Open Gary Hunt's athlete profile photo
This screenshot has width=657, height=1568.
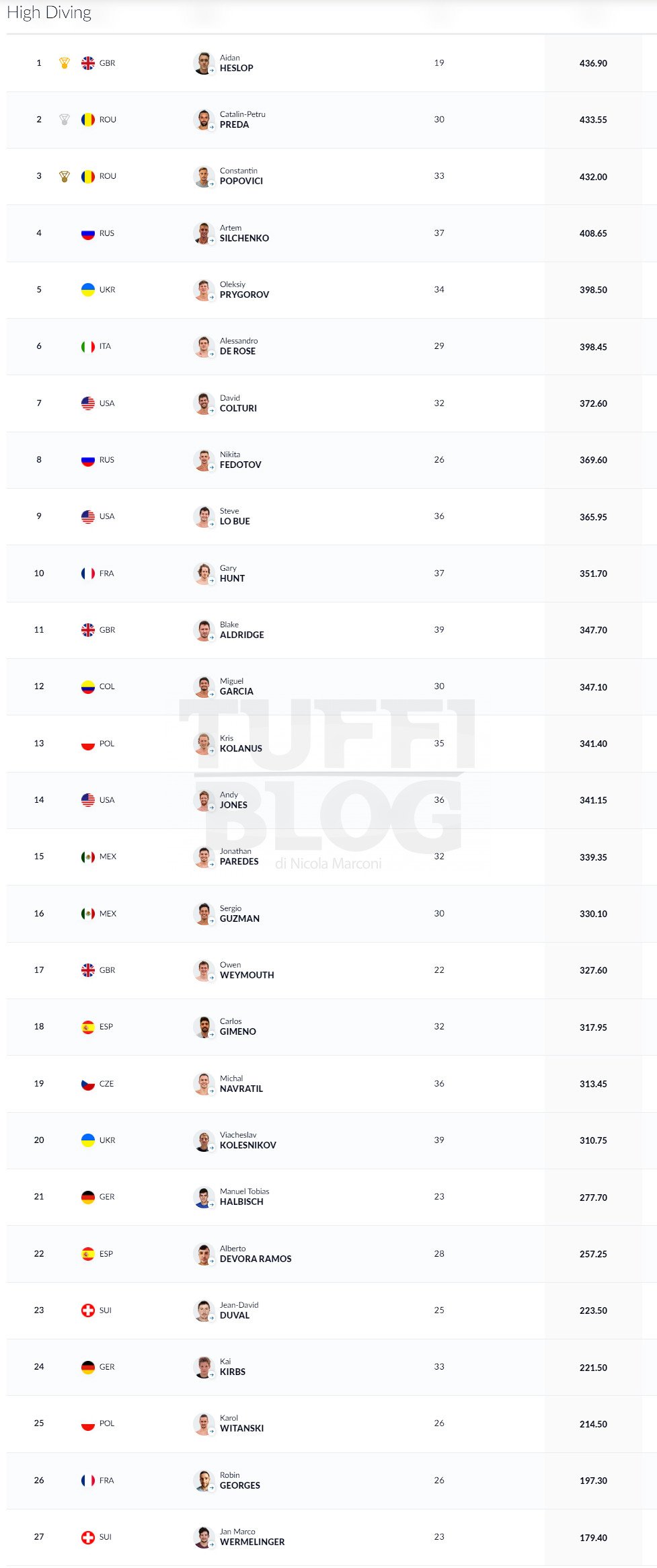(x=204, y=574)
